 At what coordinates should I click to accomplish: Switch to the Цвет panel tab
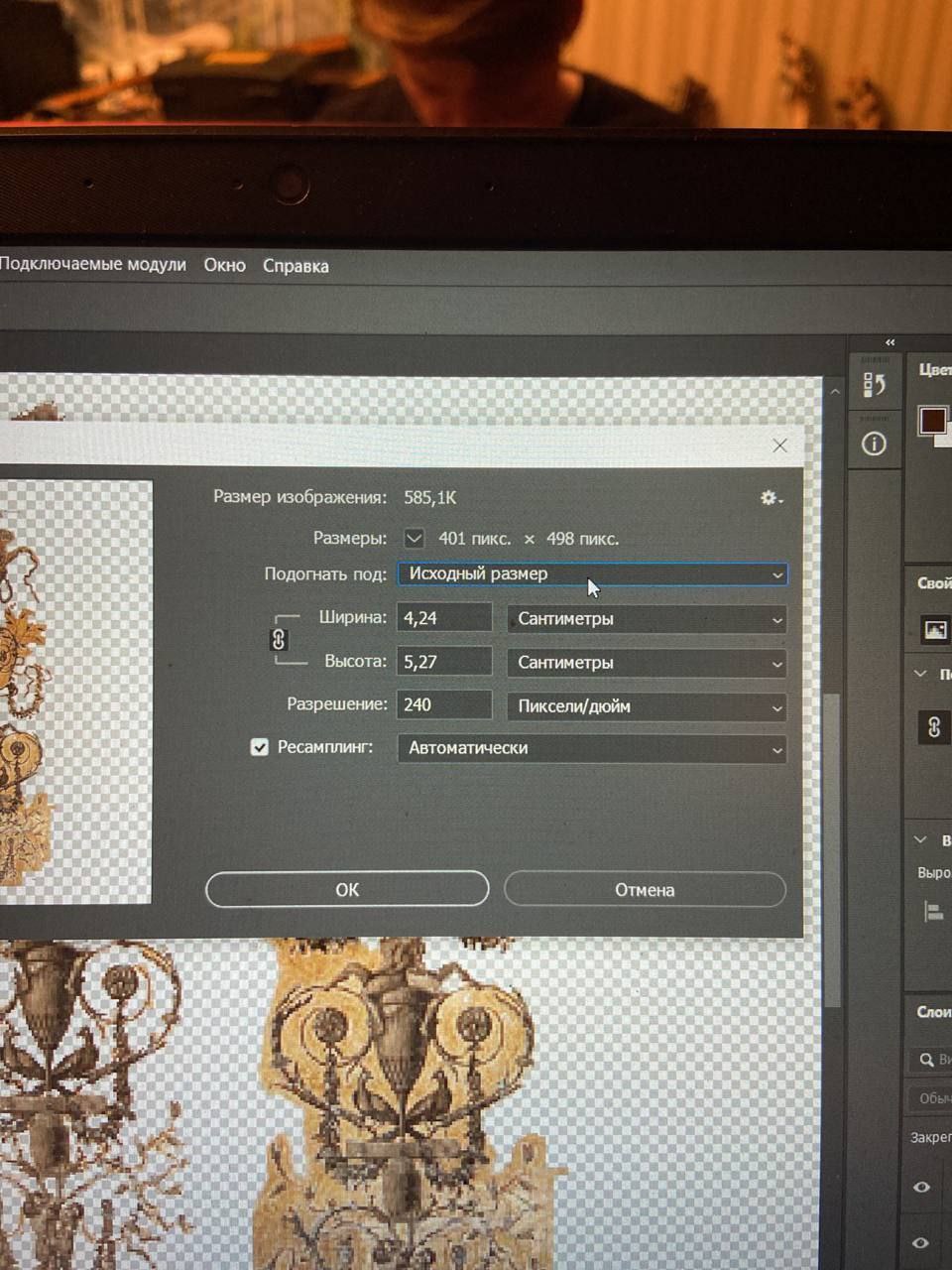pyautogui.click(x=934, y=369)
